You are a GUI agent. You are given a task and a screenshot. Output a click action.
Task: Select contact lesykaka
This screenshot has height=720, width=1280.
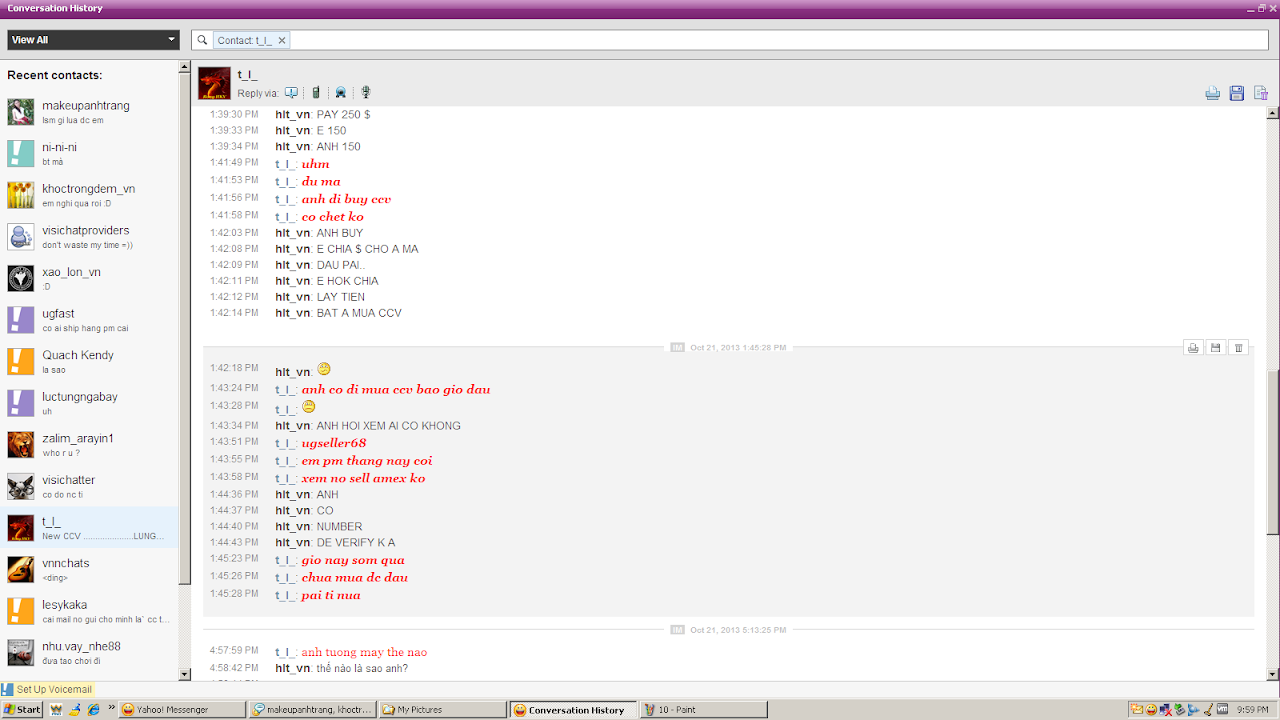pyautogui.click(x=90, y=612)
